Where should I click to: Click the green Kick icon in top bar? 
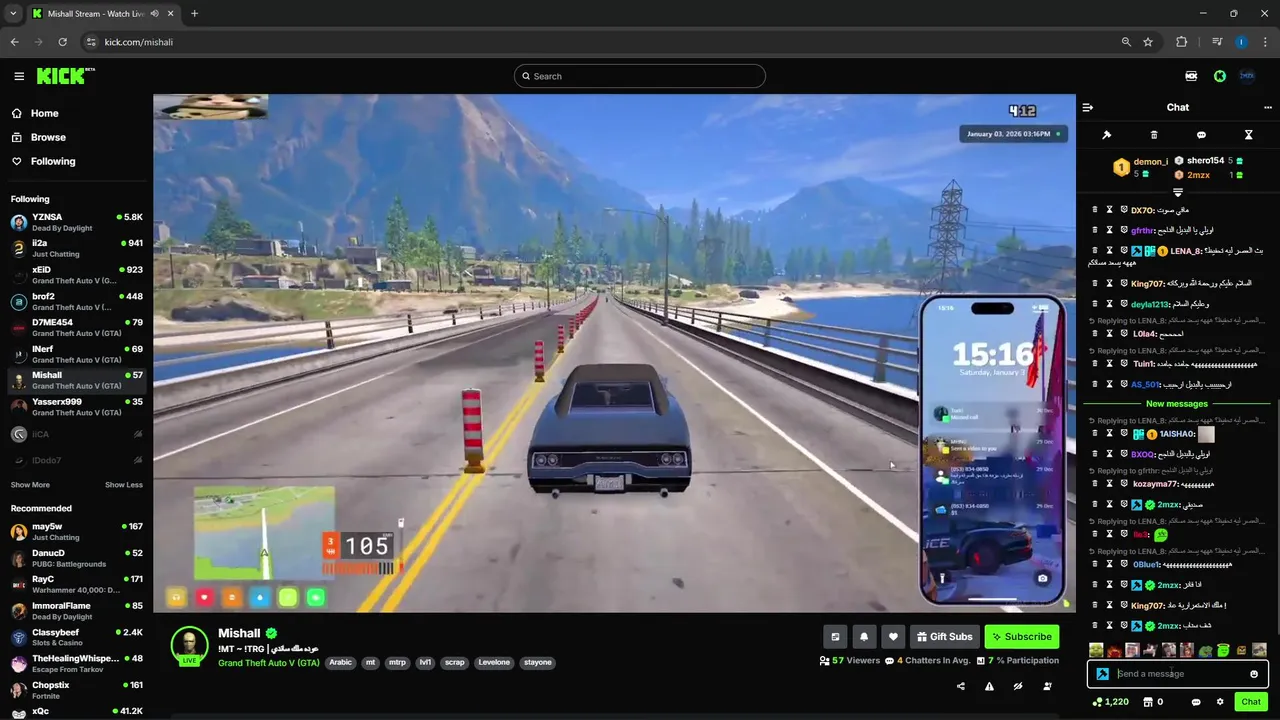pos(1220,76)
